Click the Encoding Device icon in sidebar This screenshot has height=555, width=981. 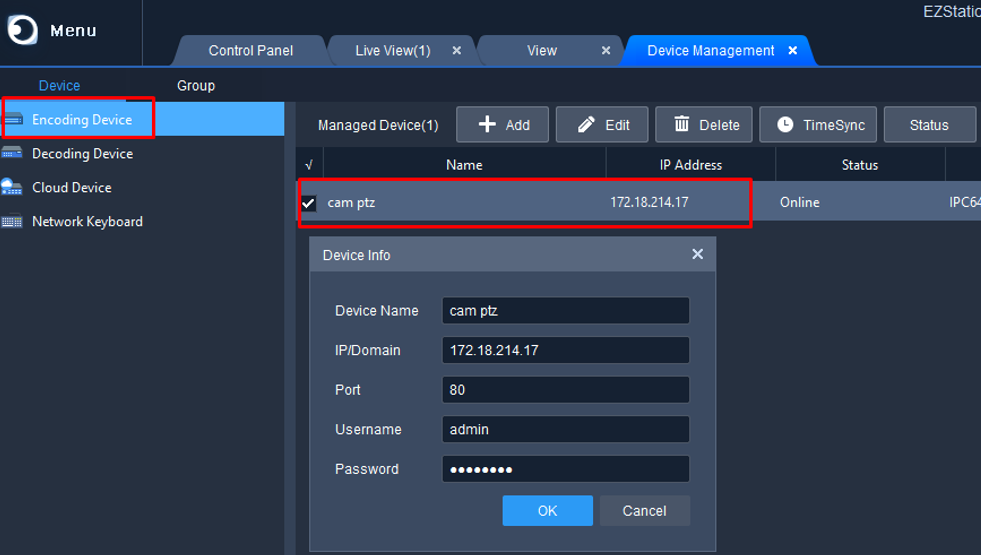13,120
